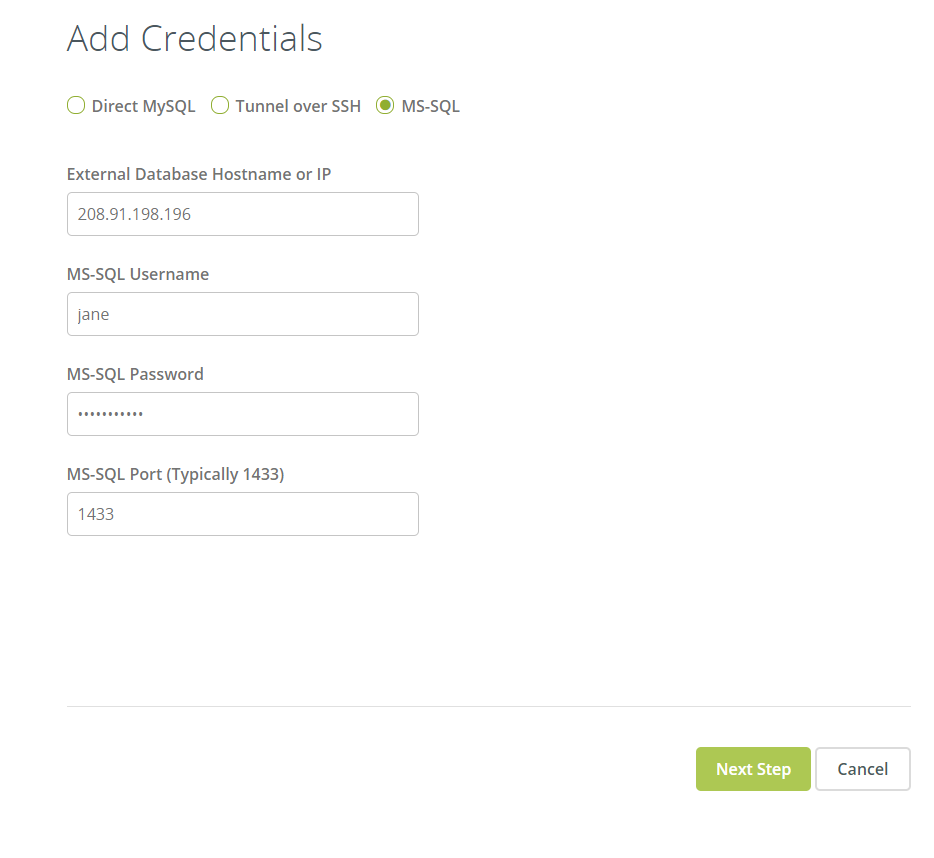Click the Tunnel over SSH label text
934x858 pixels.
[298, 105]
